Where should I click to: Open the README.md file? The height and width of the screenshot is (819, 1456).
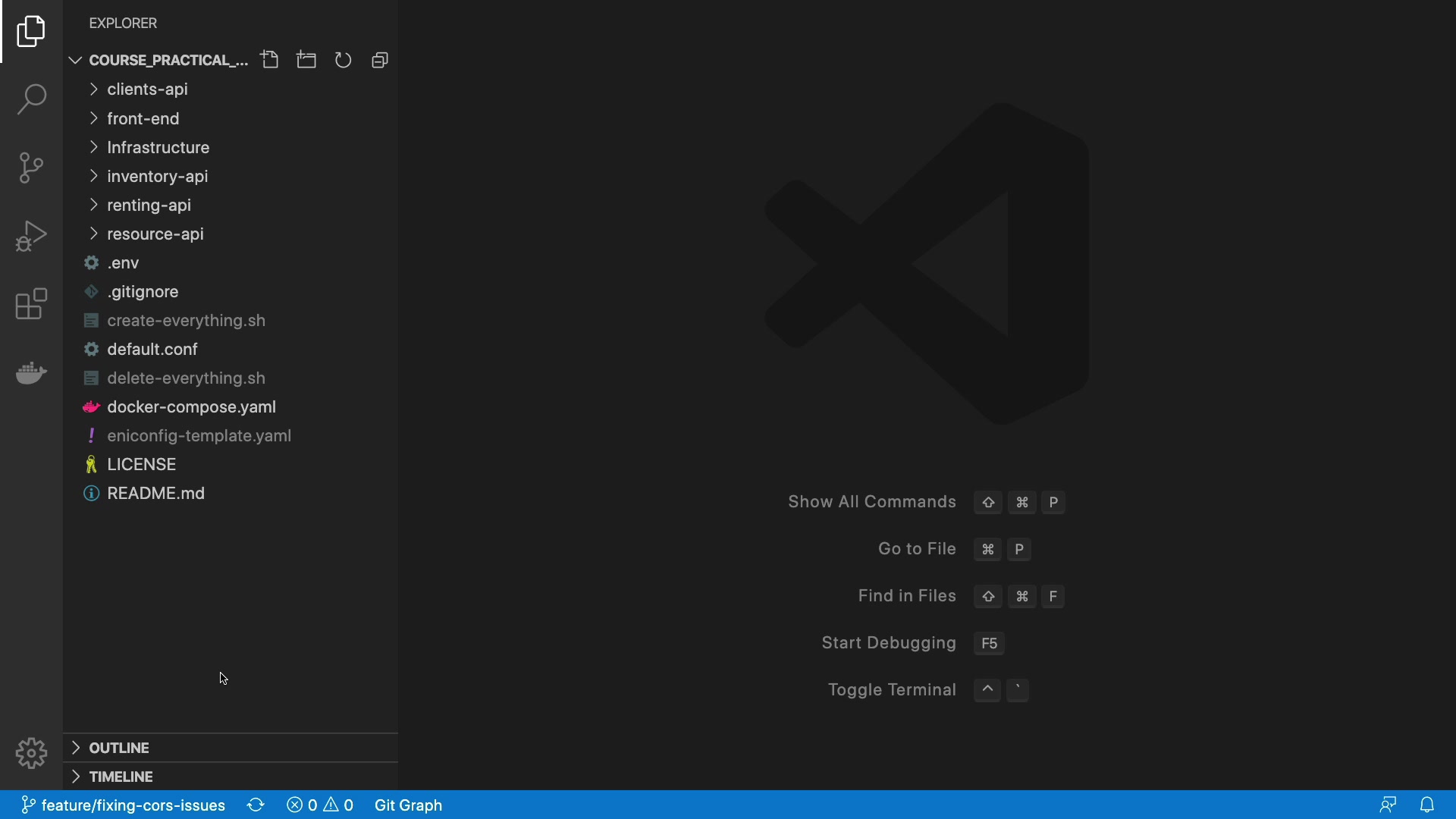[155, 494]
